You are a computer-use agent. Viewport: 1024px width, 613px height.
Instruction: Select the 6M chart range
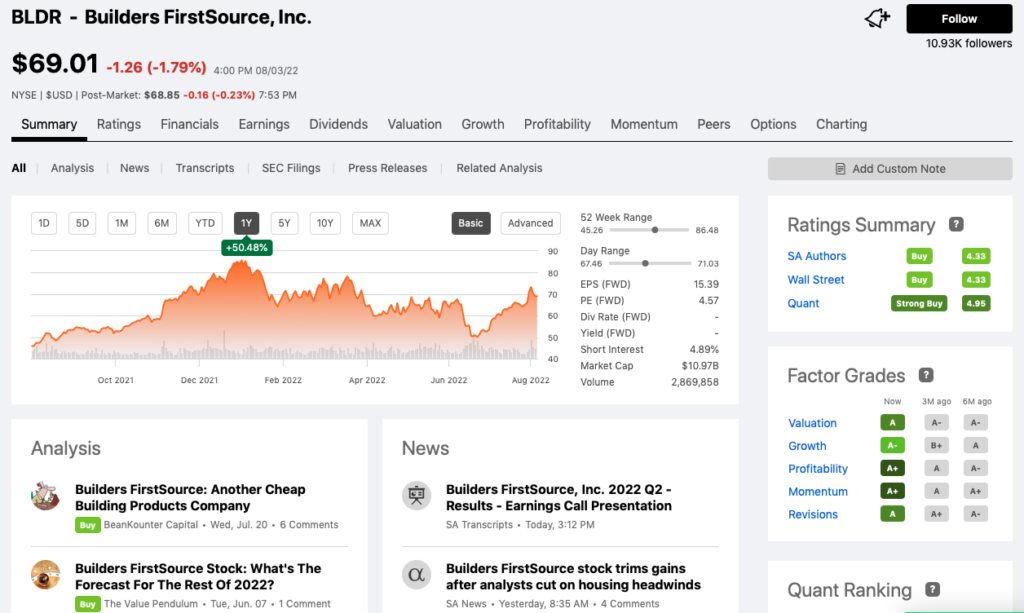[161, 223]
